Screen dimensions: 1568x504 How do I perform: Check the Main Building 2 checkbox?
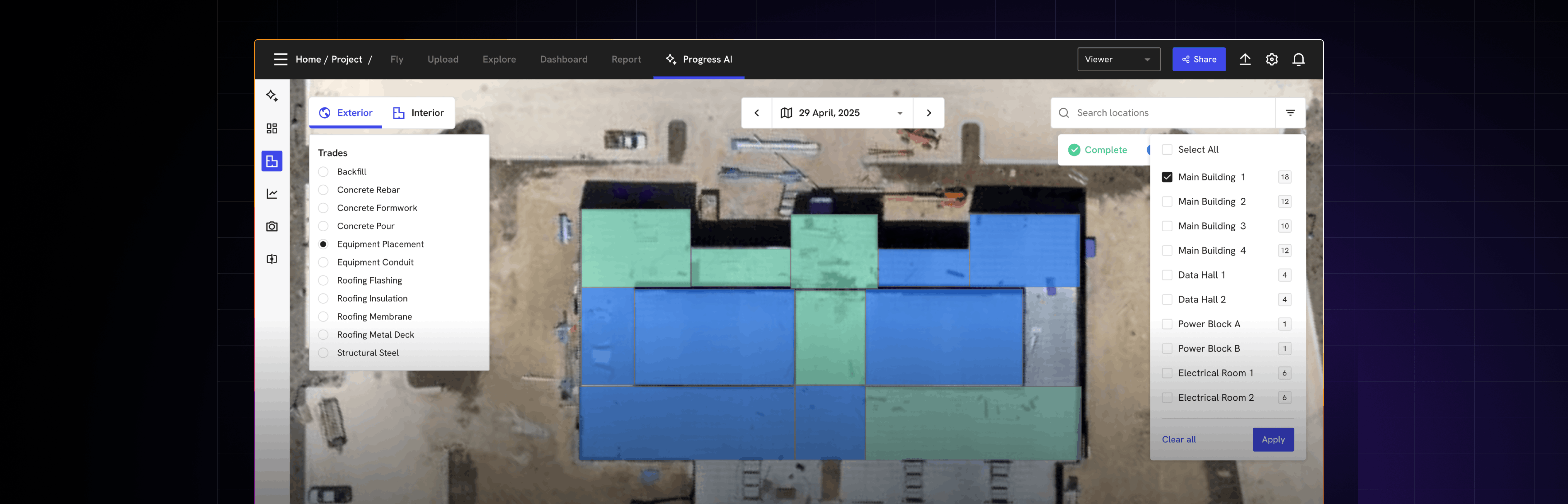1167,201
